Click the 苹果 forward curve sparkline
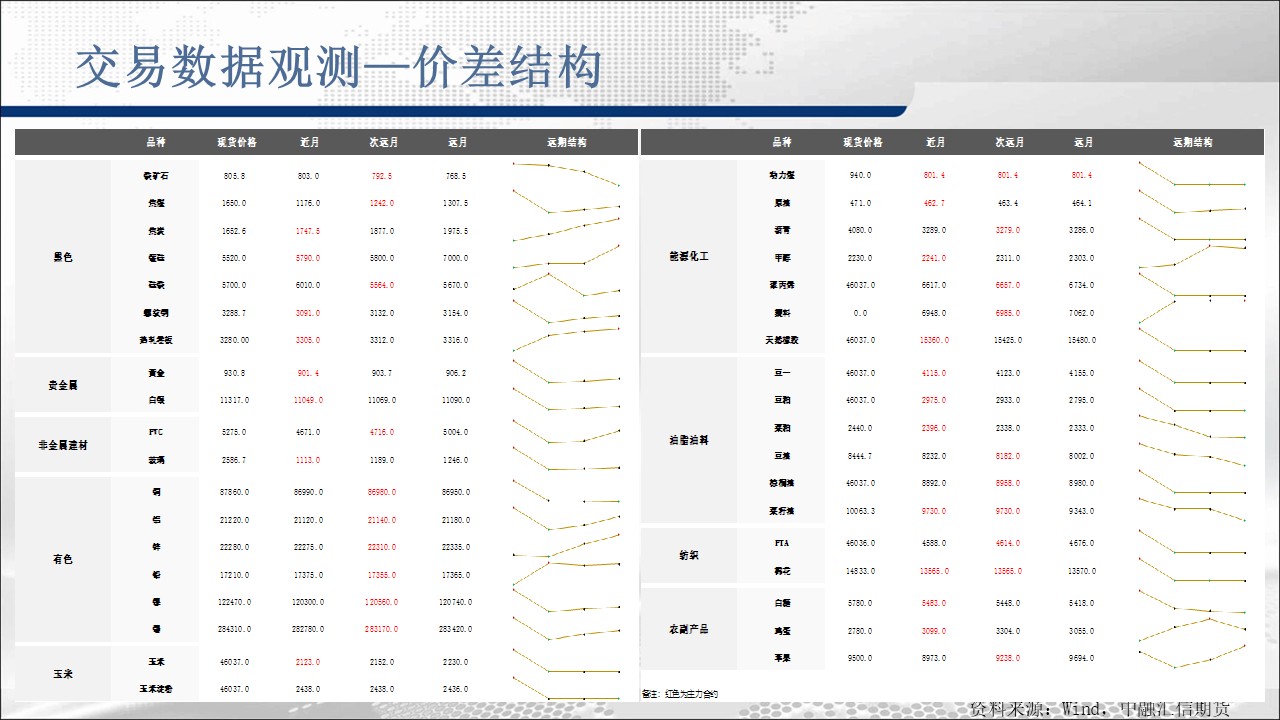This screenshot has width=1280, height=720. (1192, 657)
